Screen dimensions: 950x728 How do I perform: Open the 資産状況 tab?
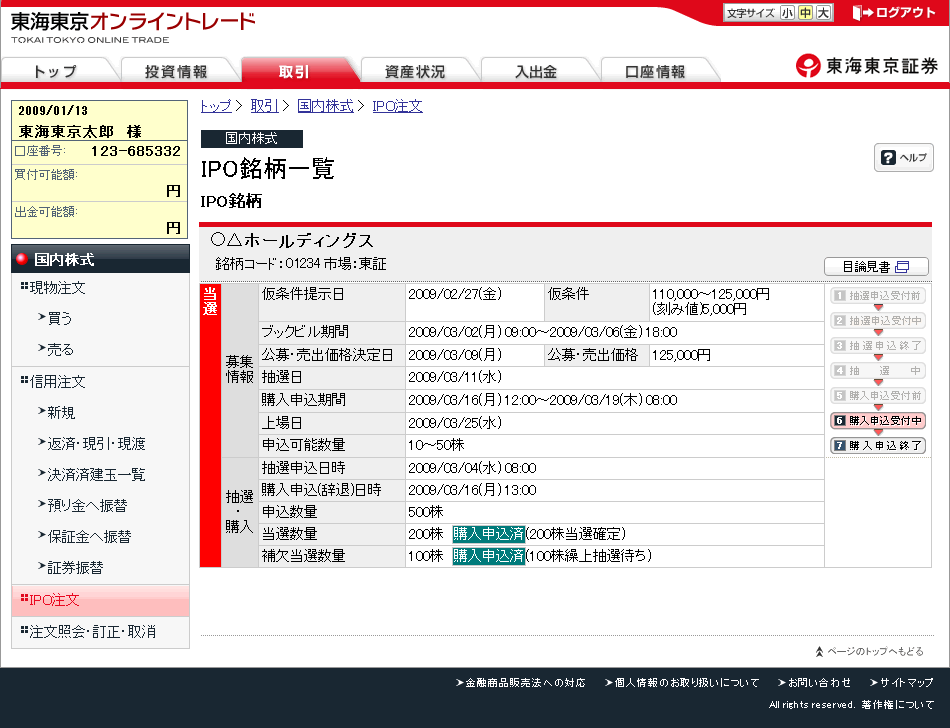click(415, 71)
